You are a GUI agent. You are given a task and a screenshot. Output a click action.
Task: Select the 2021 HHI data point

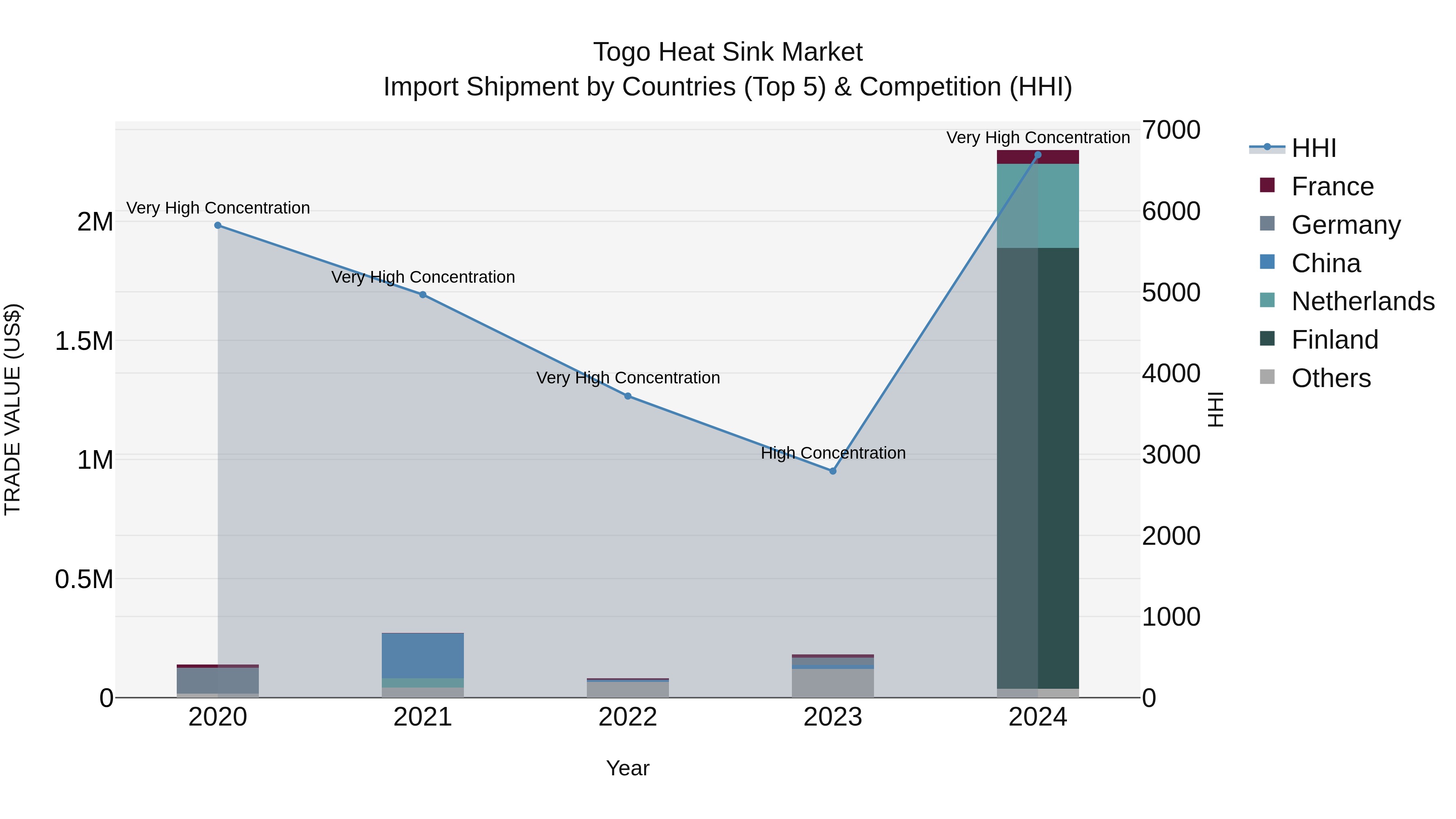pos(423,294)
